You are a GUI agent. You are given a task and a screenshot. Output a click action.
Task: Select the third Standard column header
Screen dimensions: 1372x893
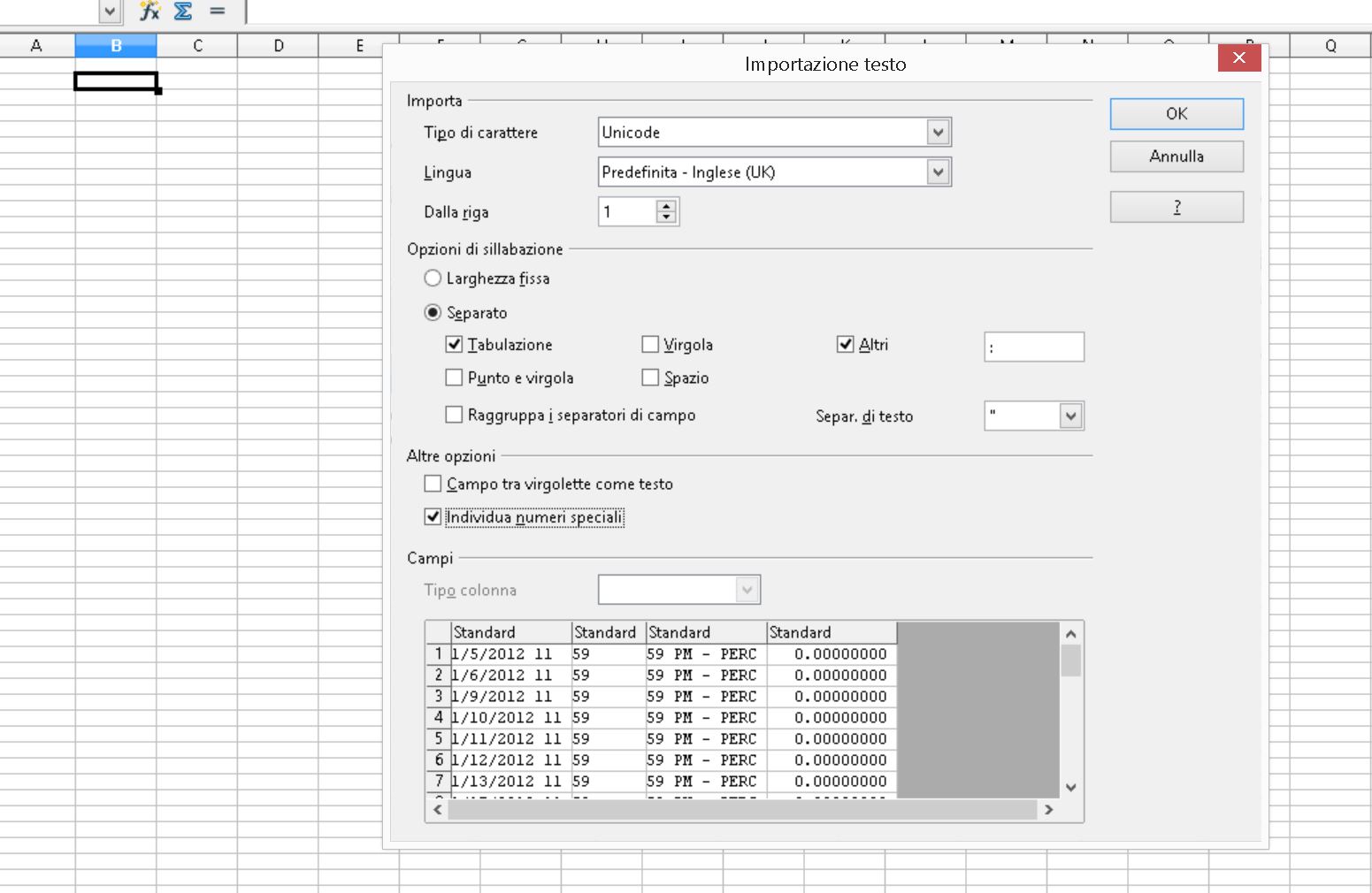click(x=706, y=632)
